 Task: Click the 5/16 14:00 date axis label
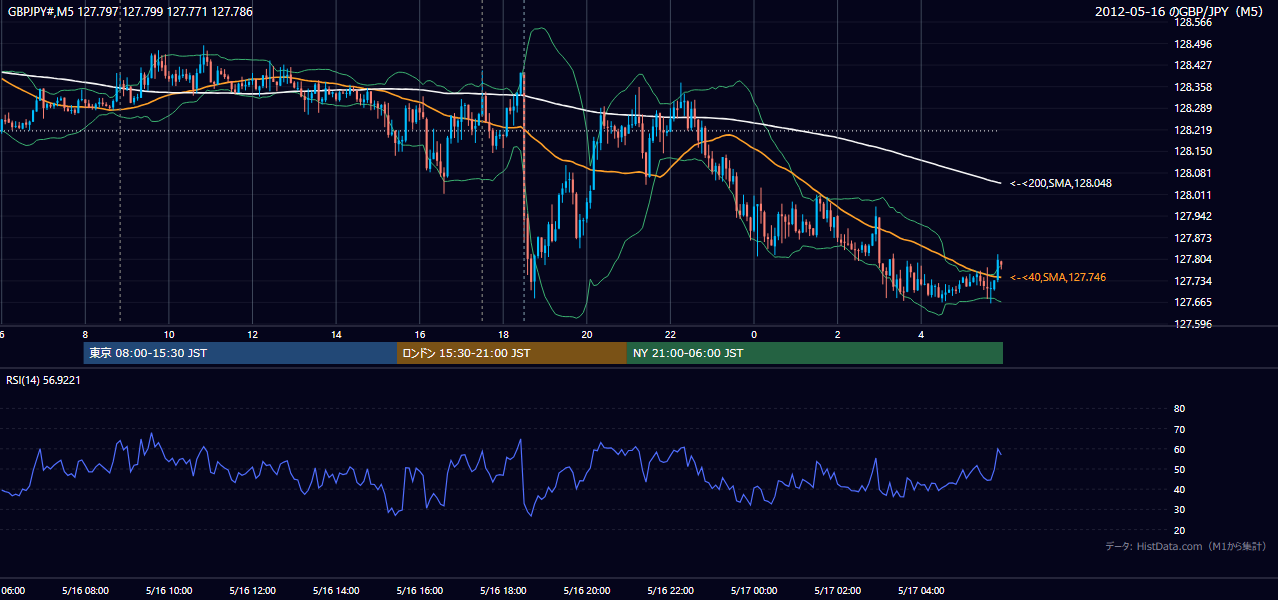(x=336, y=591)
